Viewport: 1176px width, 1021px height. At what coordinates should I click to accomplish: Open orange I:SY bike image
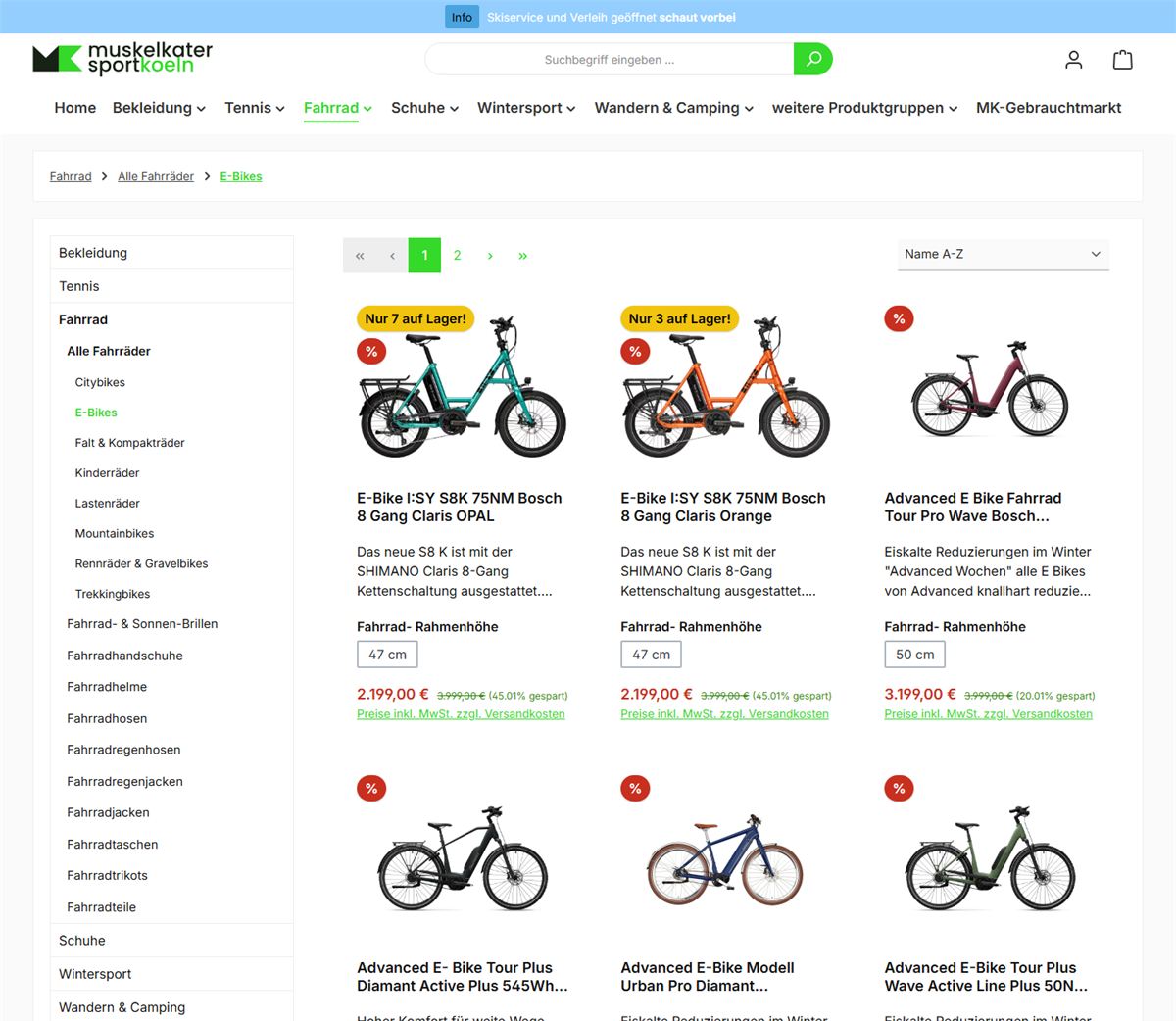pyautogui.click(x=725, y=389)
